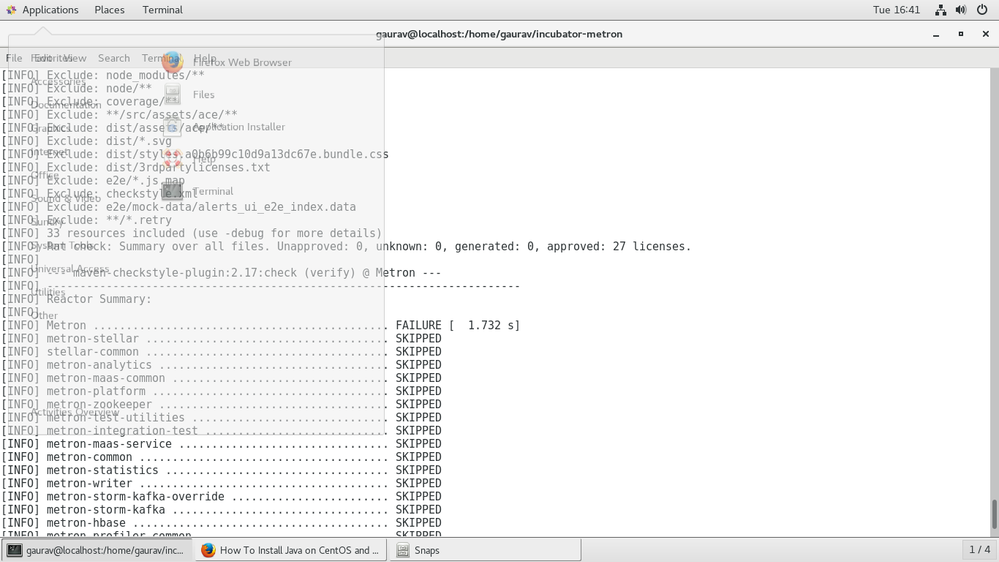This screenshot has height=562, width=999.
Task: Select the Sundry category
Action: click(x=47, y=222)
